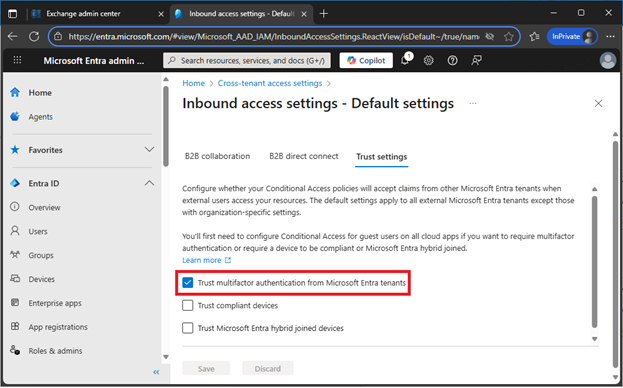This screenshot has height=388, width=623.
Task: Add page to favorites star icon
Action: coord(509,37)
